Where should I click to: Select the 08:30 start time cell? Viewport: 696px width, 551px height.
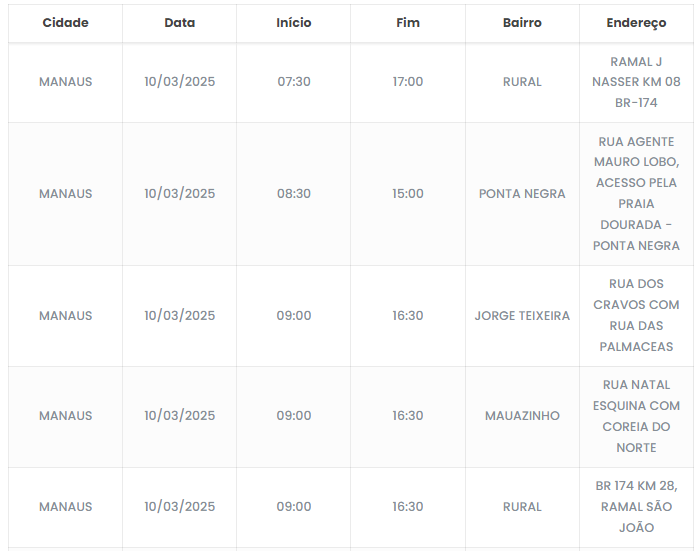294,194
